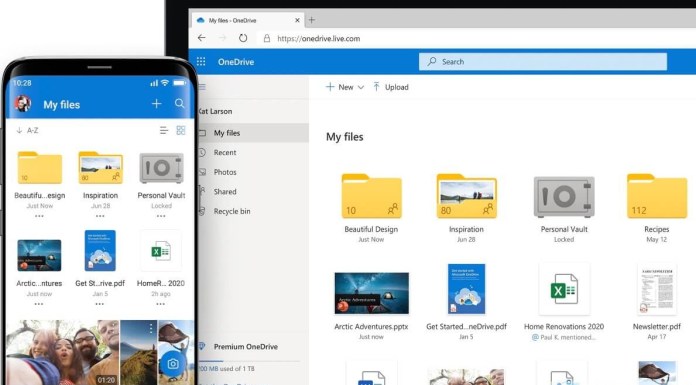Image resolution: width=696 pixels, height=385 pixels.
Task: Reload the page with the refresh icon
Action: (x=243, y=38)
